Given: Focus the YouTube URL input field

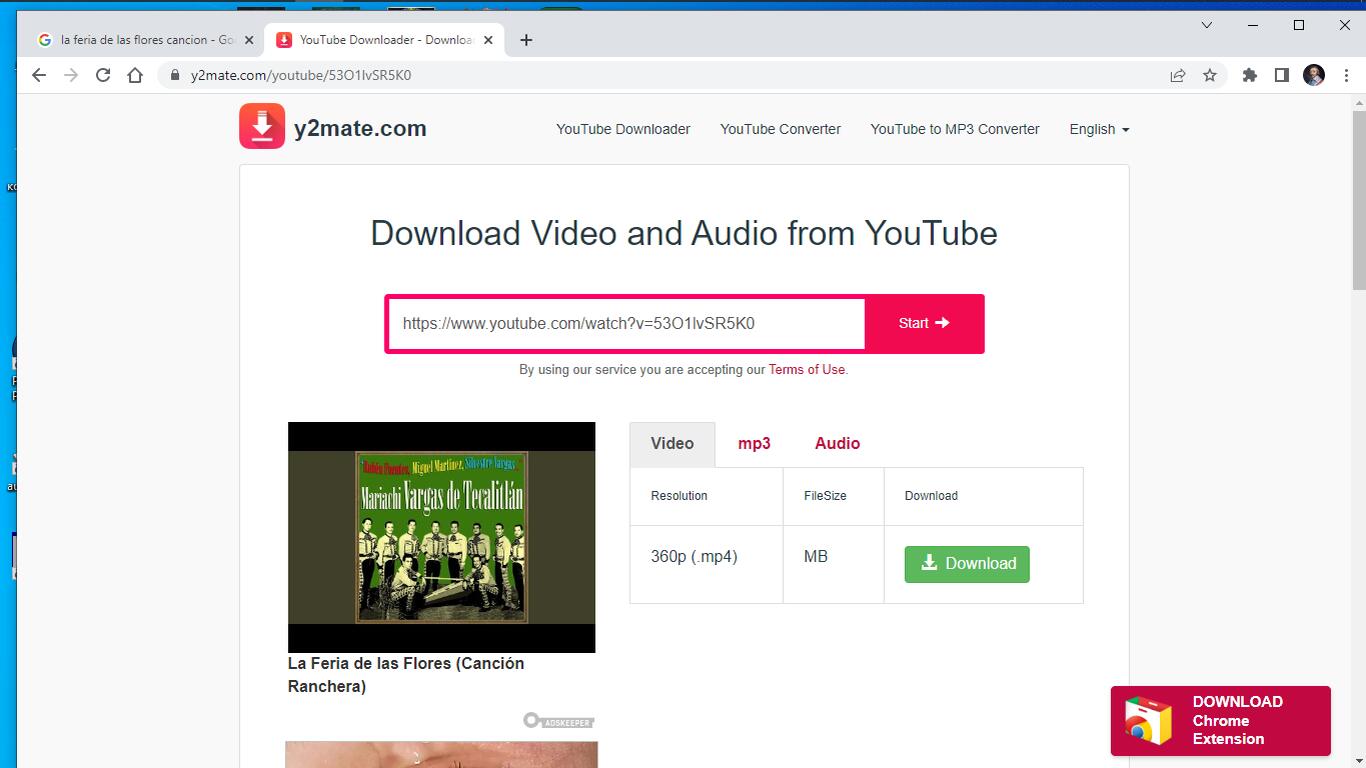Looking at the screenshot, I should 627,323.
